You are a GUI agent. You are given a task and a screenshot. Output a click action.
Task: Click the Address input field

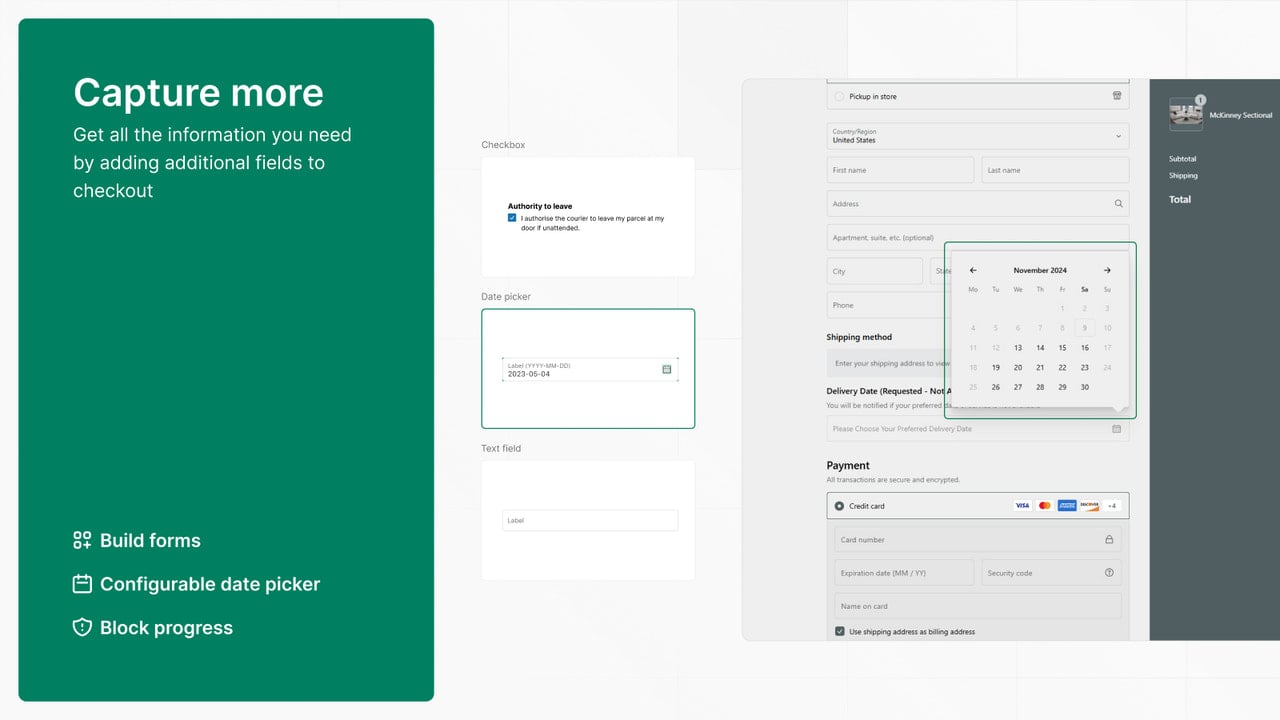tap(978, 204)
